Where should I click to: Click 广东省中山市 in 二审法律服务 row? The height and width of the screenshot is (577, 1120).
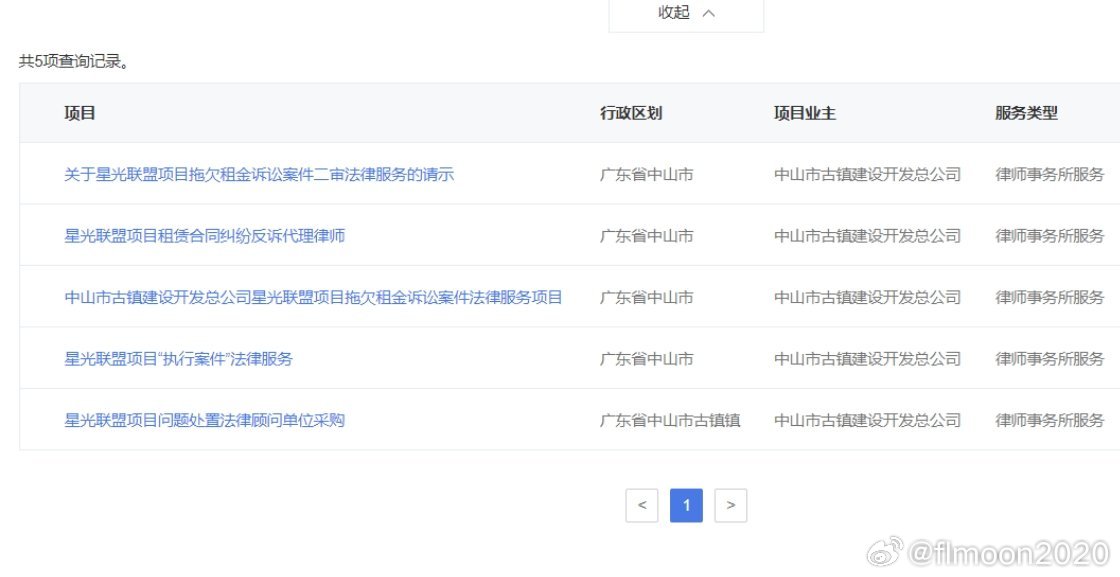[646, 174]
